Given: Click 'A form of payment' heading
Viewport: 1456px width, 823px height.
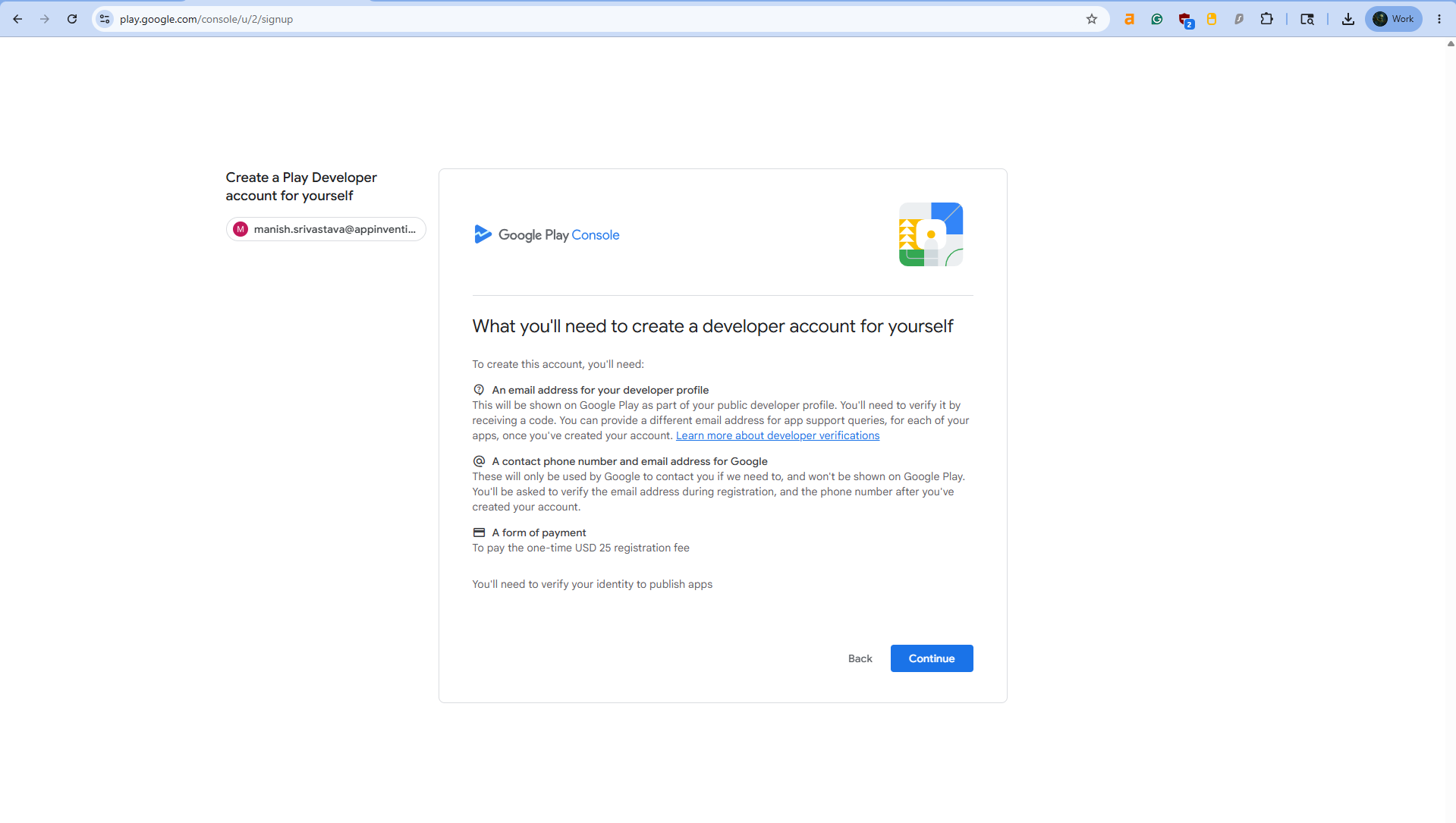Looking at the screenshot, I should pos(539,532).
